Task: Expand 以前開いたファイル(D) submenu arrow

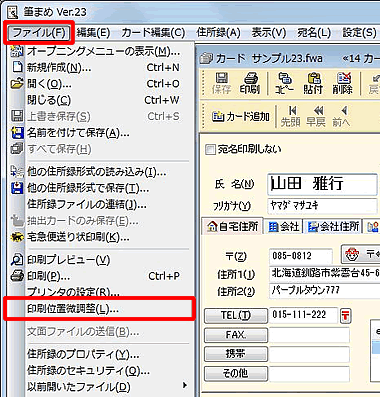Action: tap(185, 386)
